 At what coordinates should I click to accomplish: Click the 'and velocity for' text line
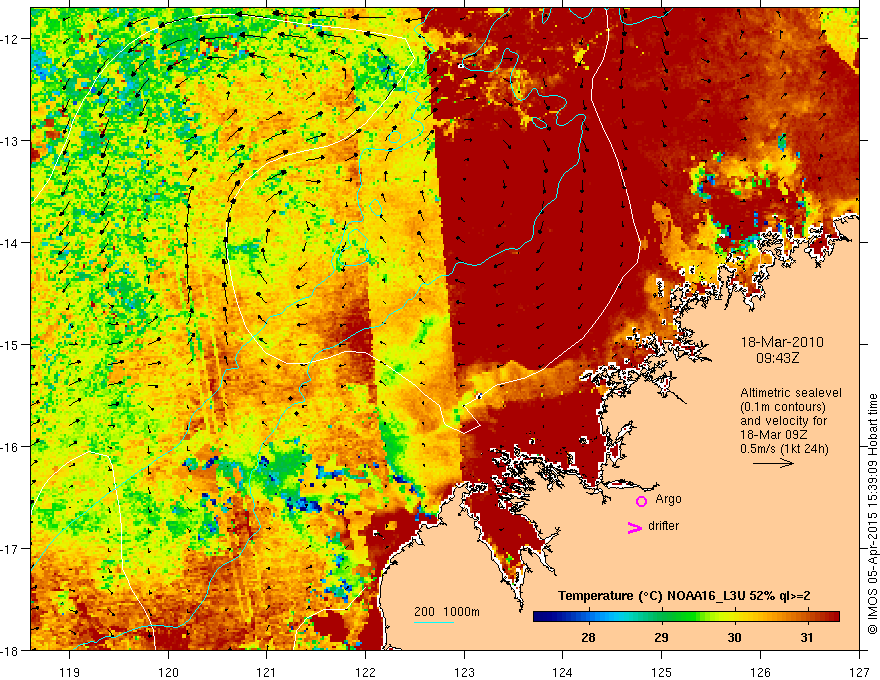click(783, 421)
